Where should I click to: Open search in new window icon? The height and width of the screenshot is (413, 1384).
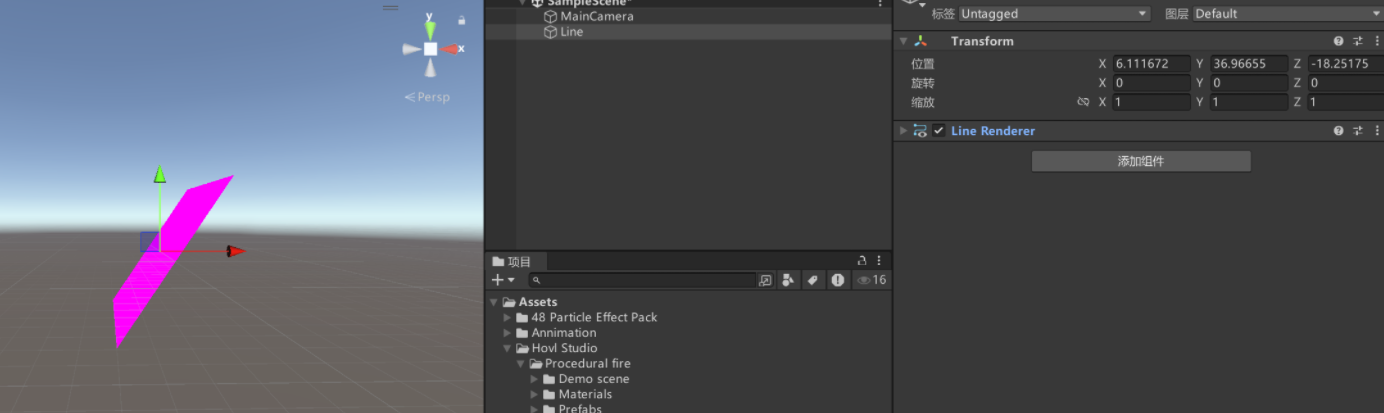[x=766, y=281]
